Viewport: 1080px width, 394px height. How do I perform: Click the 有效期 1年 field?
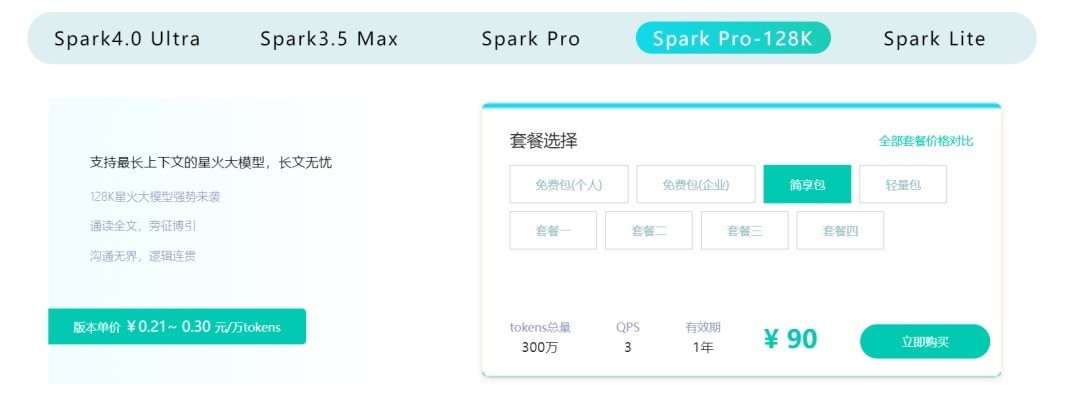(x=703, y=348)
